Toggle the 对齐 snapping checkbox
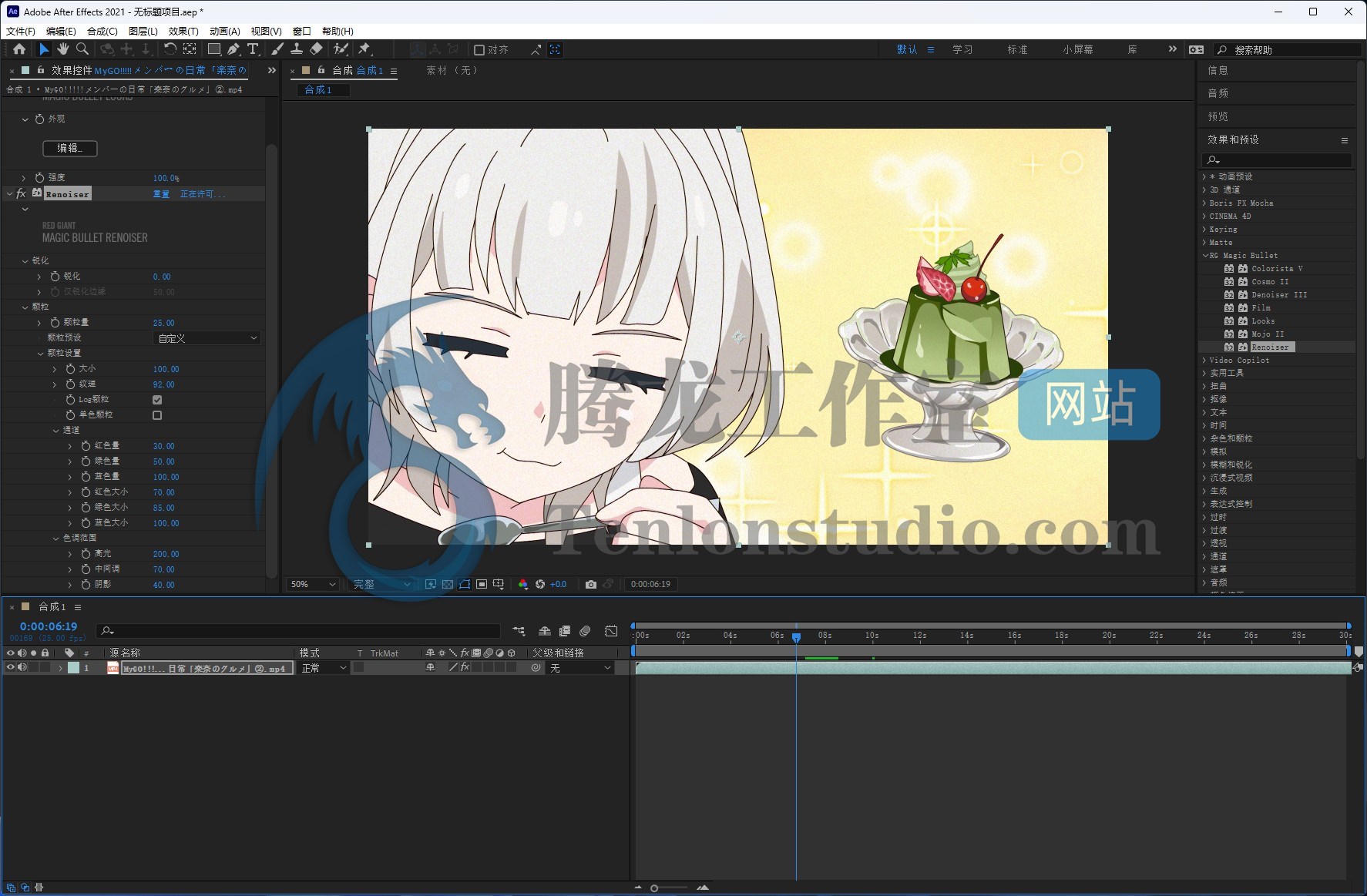Viewport: 1367px width, 896px height. [x=479, y=50]
